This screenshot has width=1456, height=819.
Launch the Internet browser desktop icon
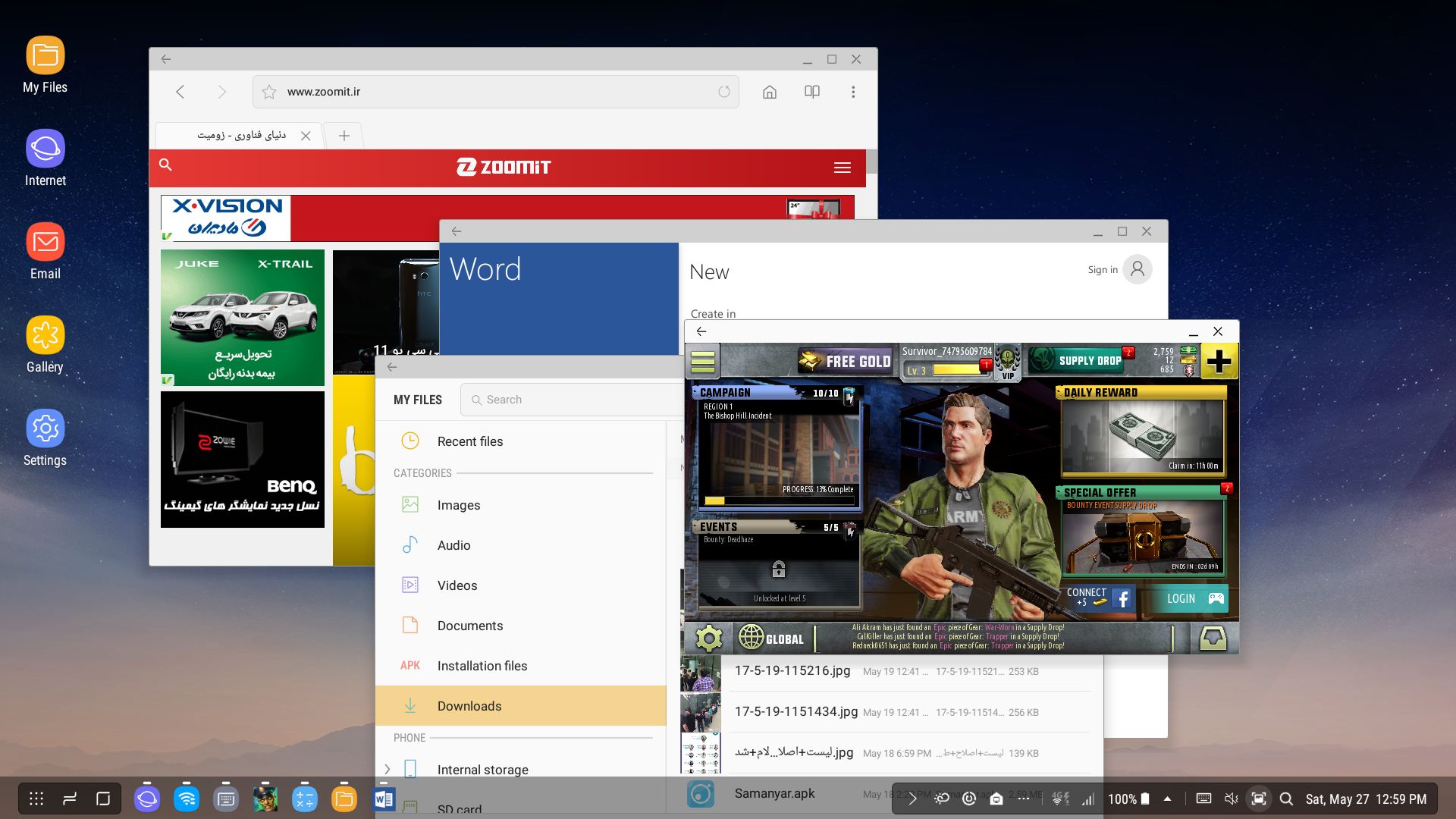[x=45, y=158]
